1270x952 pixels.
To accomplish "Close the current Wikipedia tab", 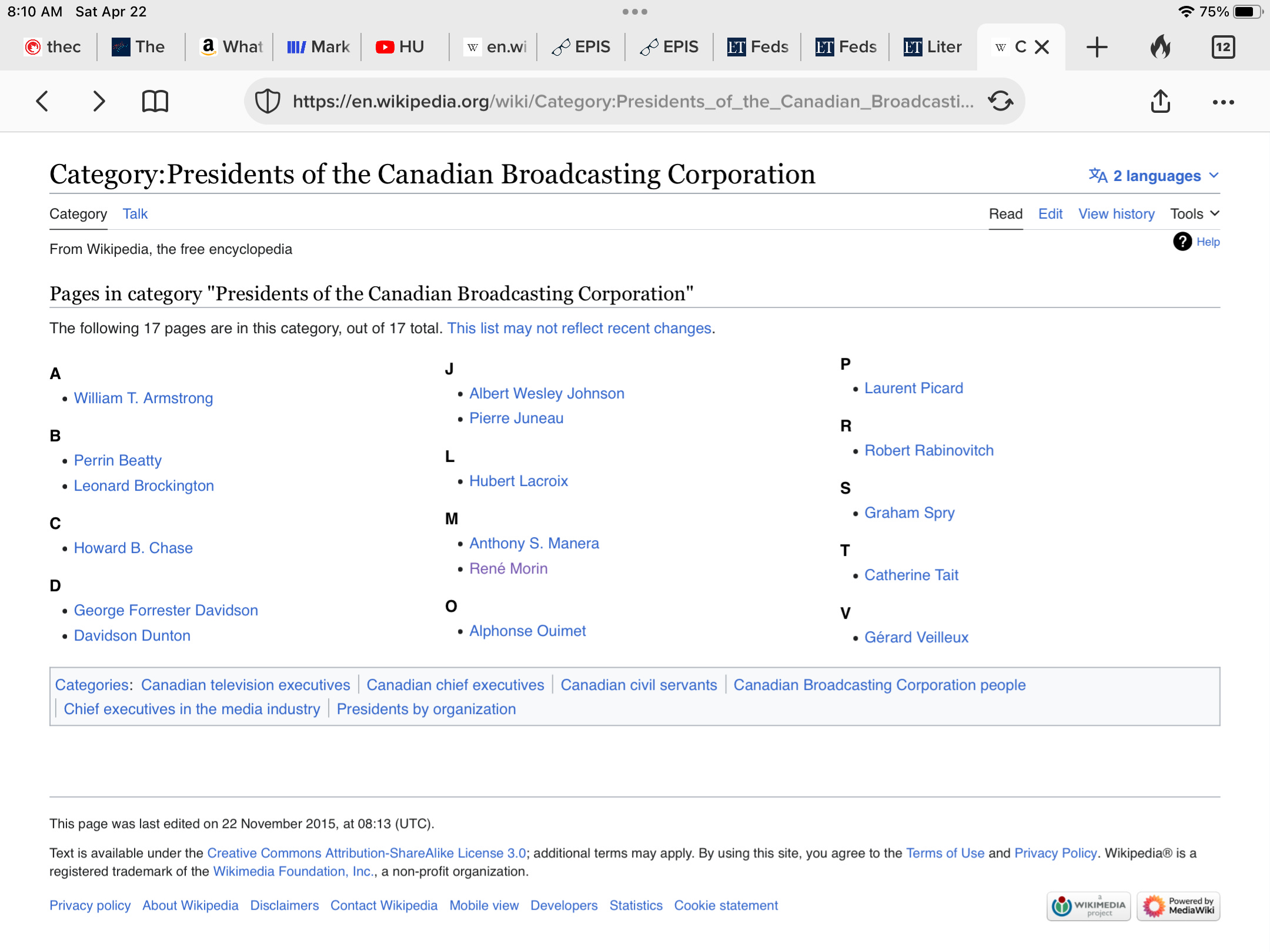I will (x=1042, y=47).
